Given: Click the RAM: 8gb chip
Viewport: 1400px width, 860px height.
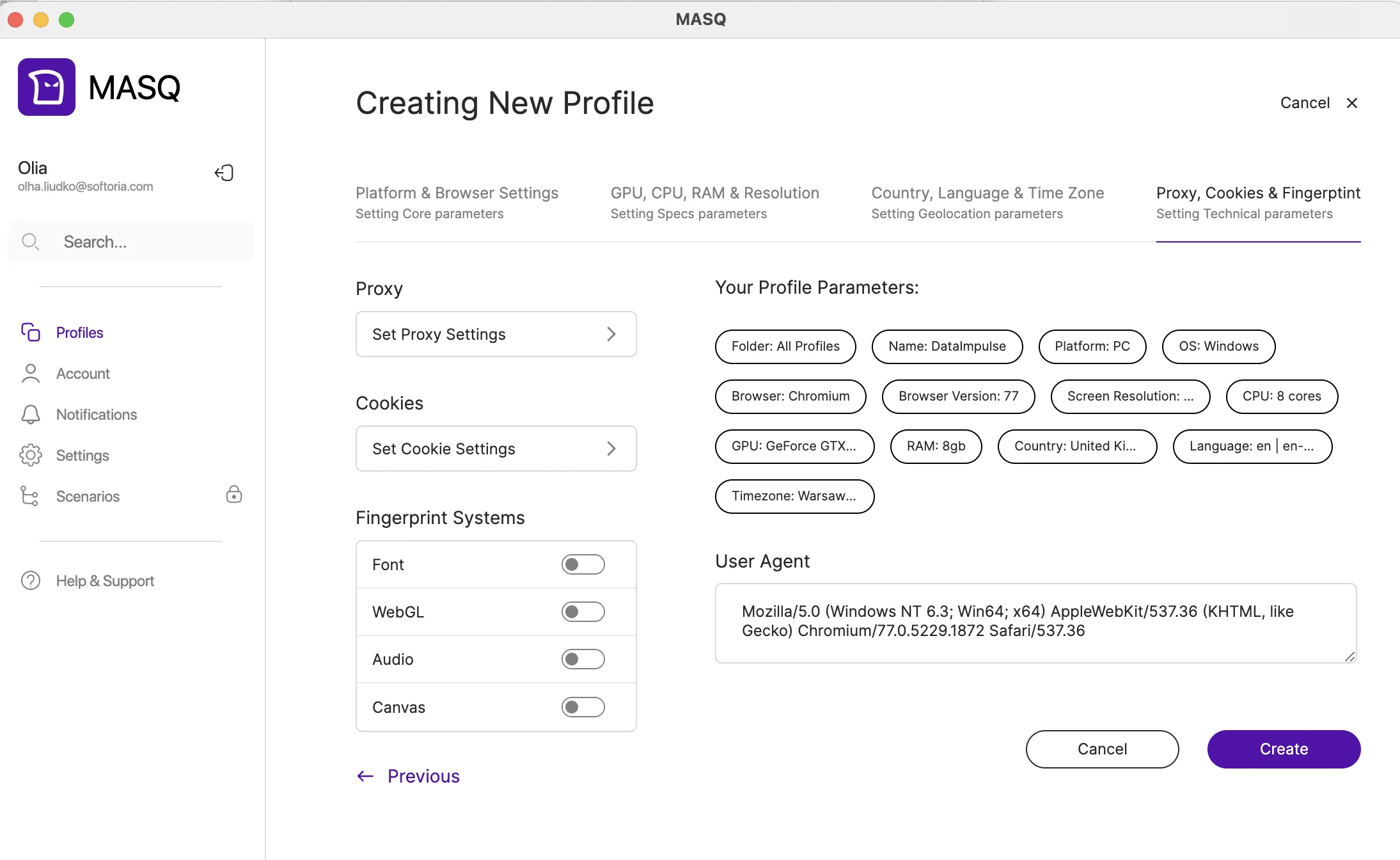Looking at the screenshot, I should (936, 446).
